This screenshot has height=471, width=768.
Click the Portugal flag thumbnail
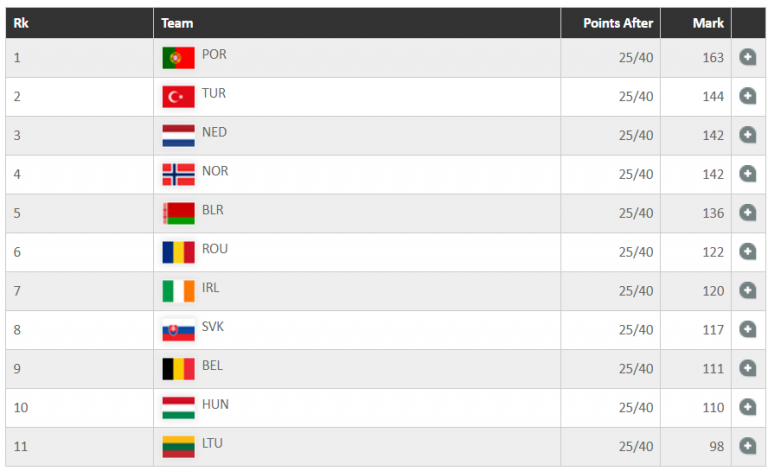pyautogui.click(x=178, y=58)
